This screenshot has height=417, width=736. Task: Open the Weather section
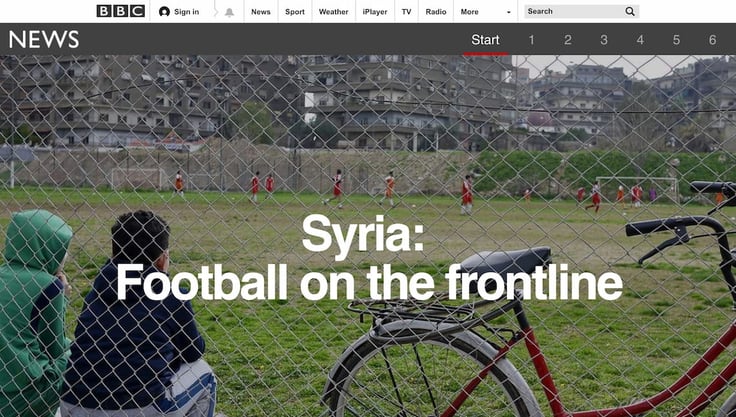pos(333,12)
